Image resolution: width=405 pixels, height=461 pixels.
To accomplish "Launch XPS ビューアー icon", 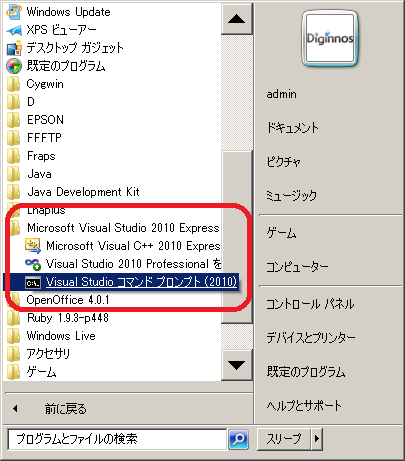I will pyautogui.click(x=14, y=30).
